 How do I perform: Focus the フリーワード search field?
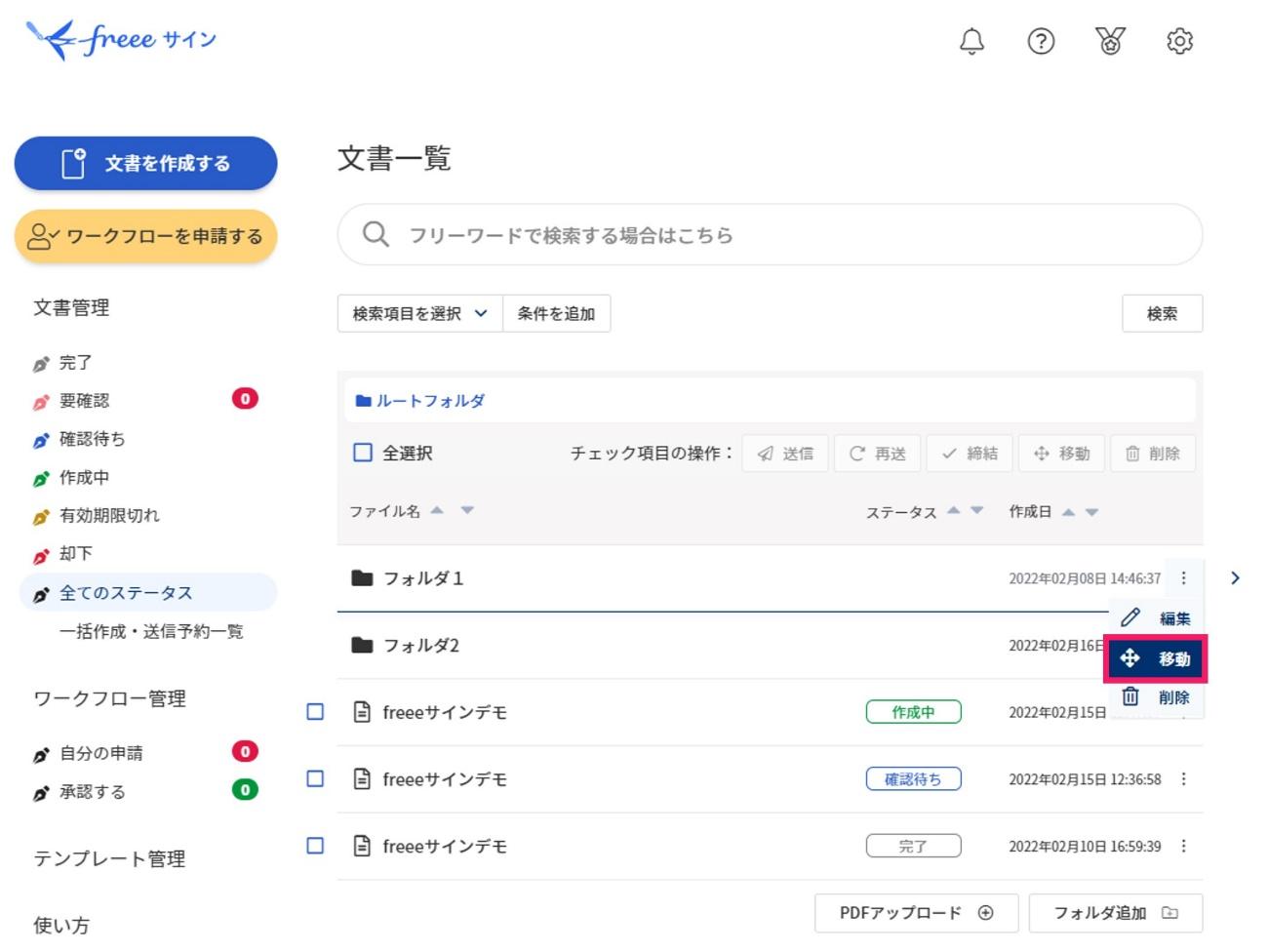tap(770, 234)
